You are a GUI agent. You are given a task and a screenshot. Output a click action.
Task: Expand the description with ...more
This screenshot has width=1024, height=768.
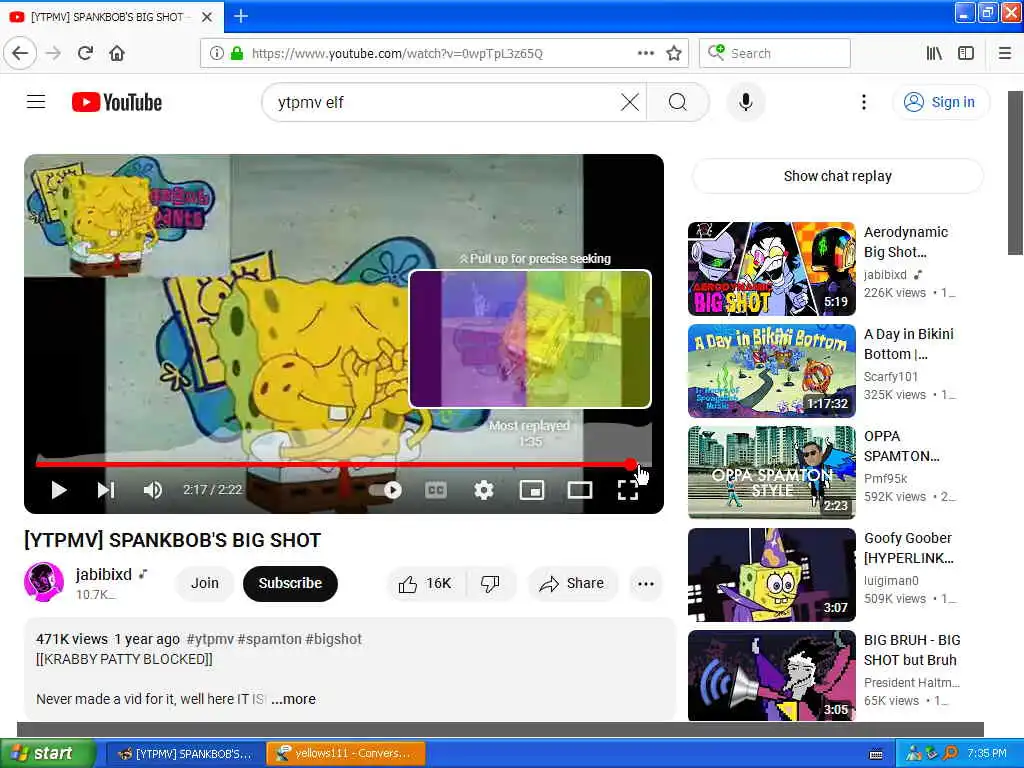294,699
